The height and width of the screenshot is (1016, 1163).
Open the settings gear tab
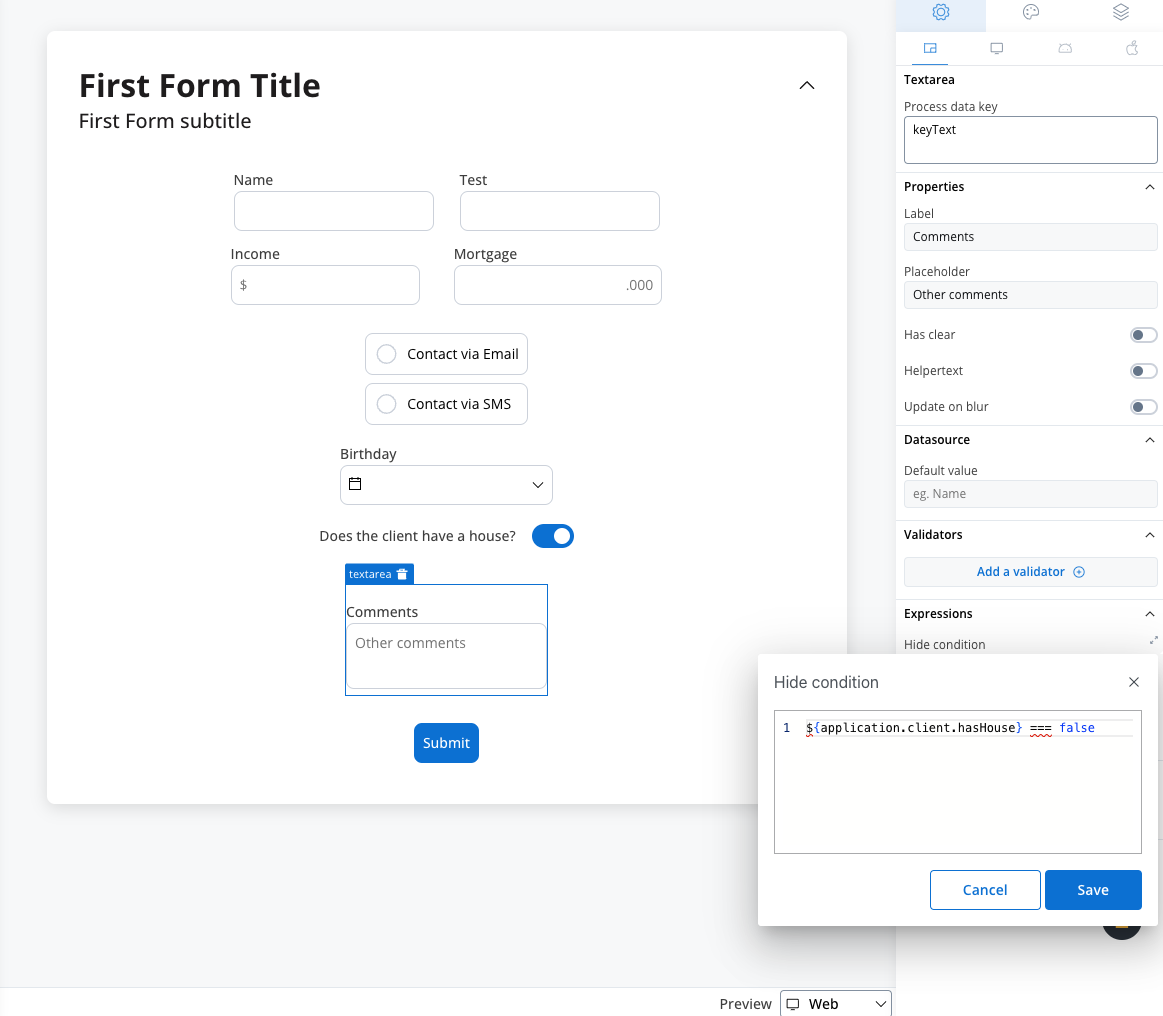click(x=940, y=13)
